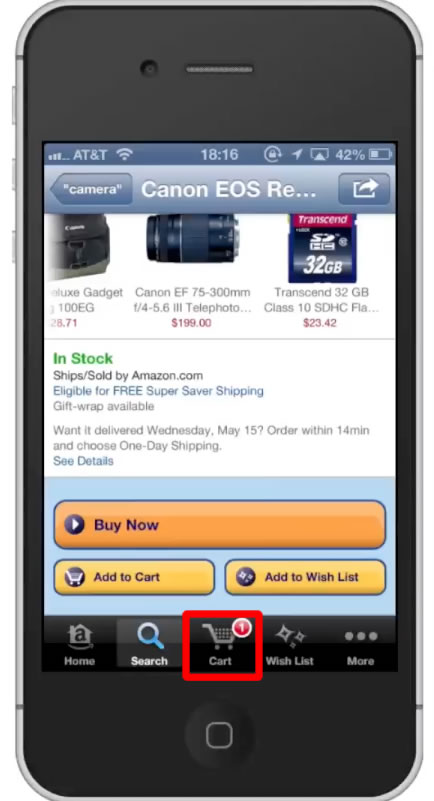Tap the play arrow icon in Buy Now
434x801 pixels.
(75, 525)
